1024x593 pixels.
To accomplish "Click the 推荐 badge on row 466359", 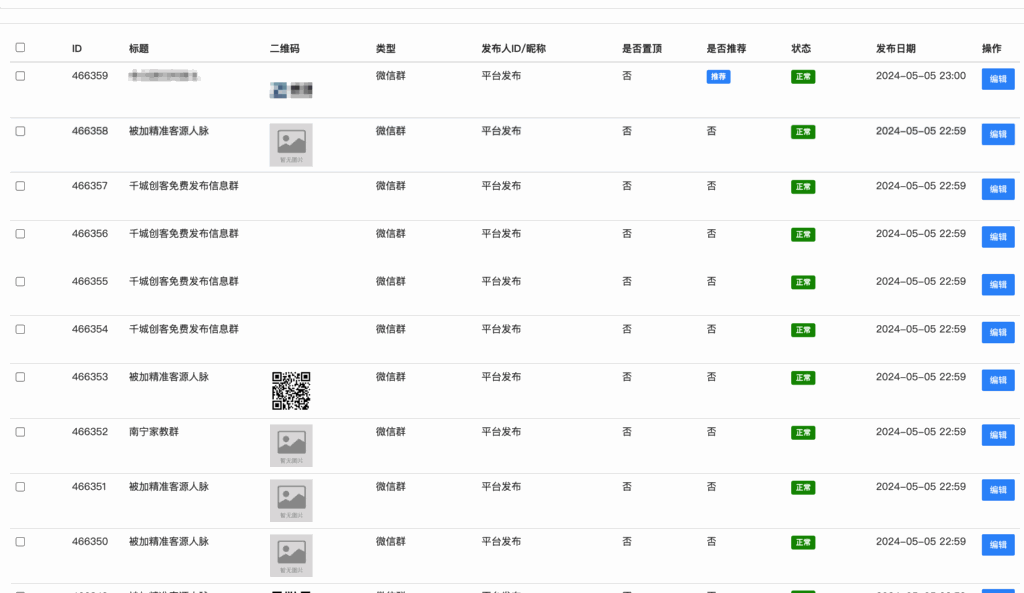I will [719, 76].
